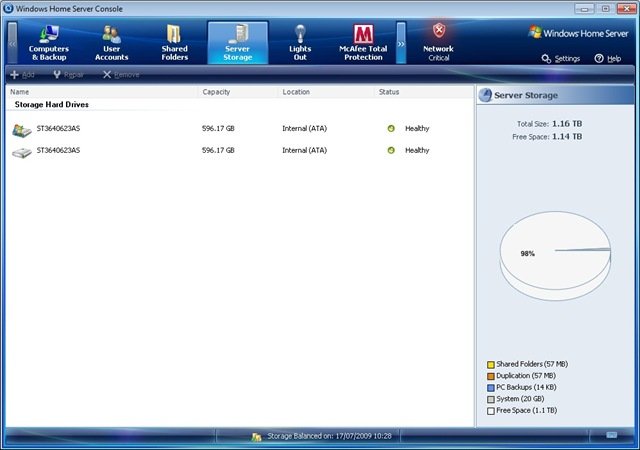Click the second drive's Internal (ATA) location
Image resolution: width=640 pixels, height=450 pixels.
click(304, 150)
